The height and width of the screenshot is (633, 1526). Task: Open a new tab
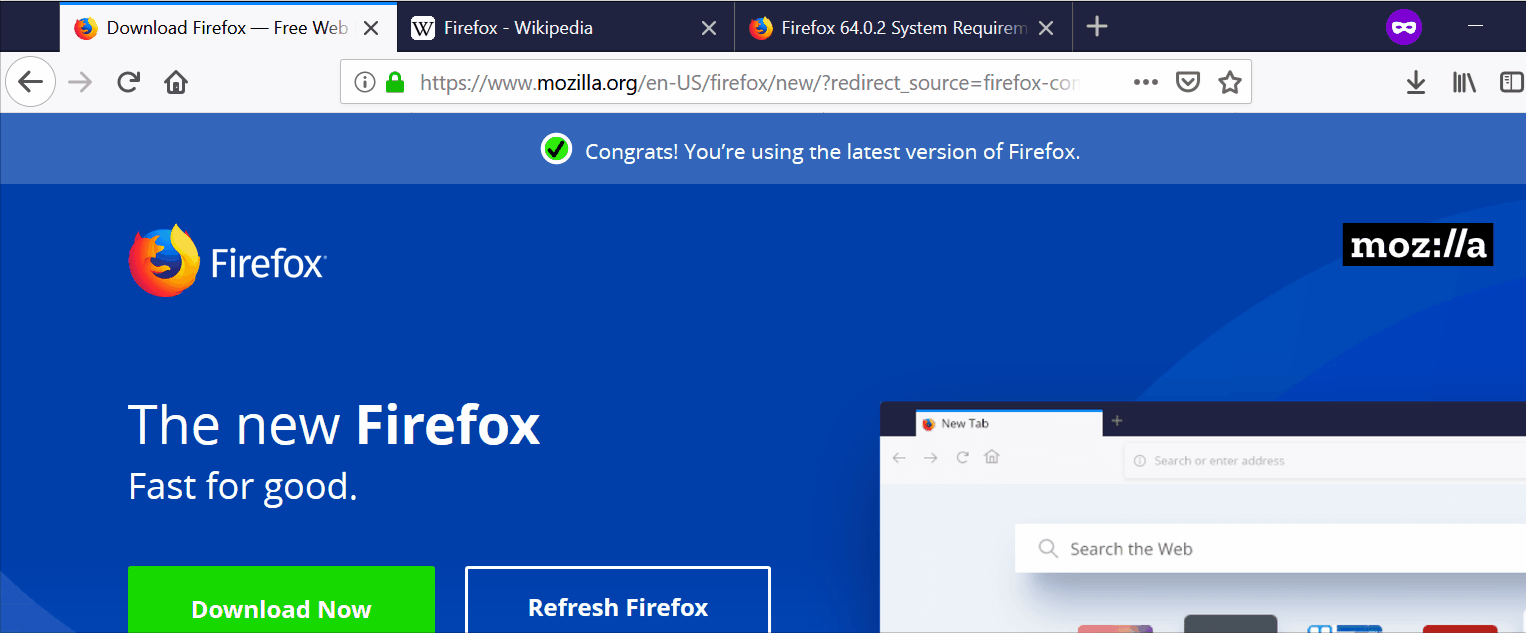coord(1097,27)
